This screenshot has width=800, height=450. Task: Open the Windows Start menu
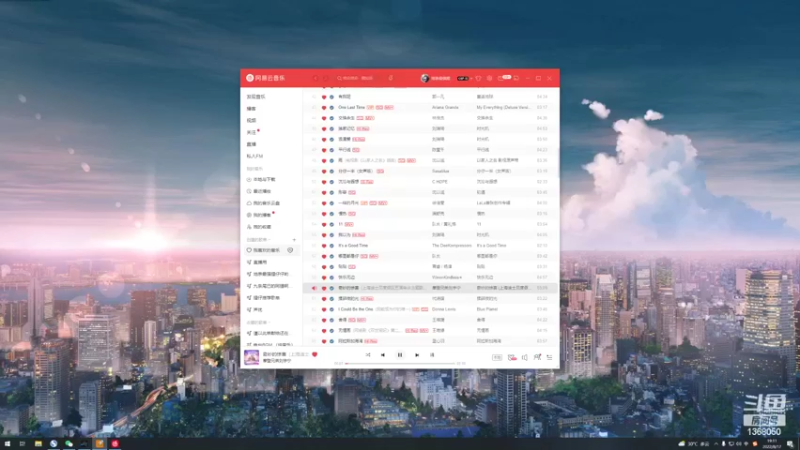pos(7,443)
